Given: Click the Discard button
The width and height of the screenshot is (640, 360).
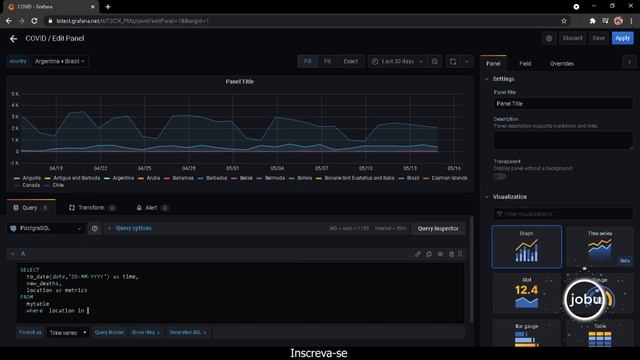Looking at the screenshot, I should click(572, 38).
